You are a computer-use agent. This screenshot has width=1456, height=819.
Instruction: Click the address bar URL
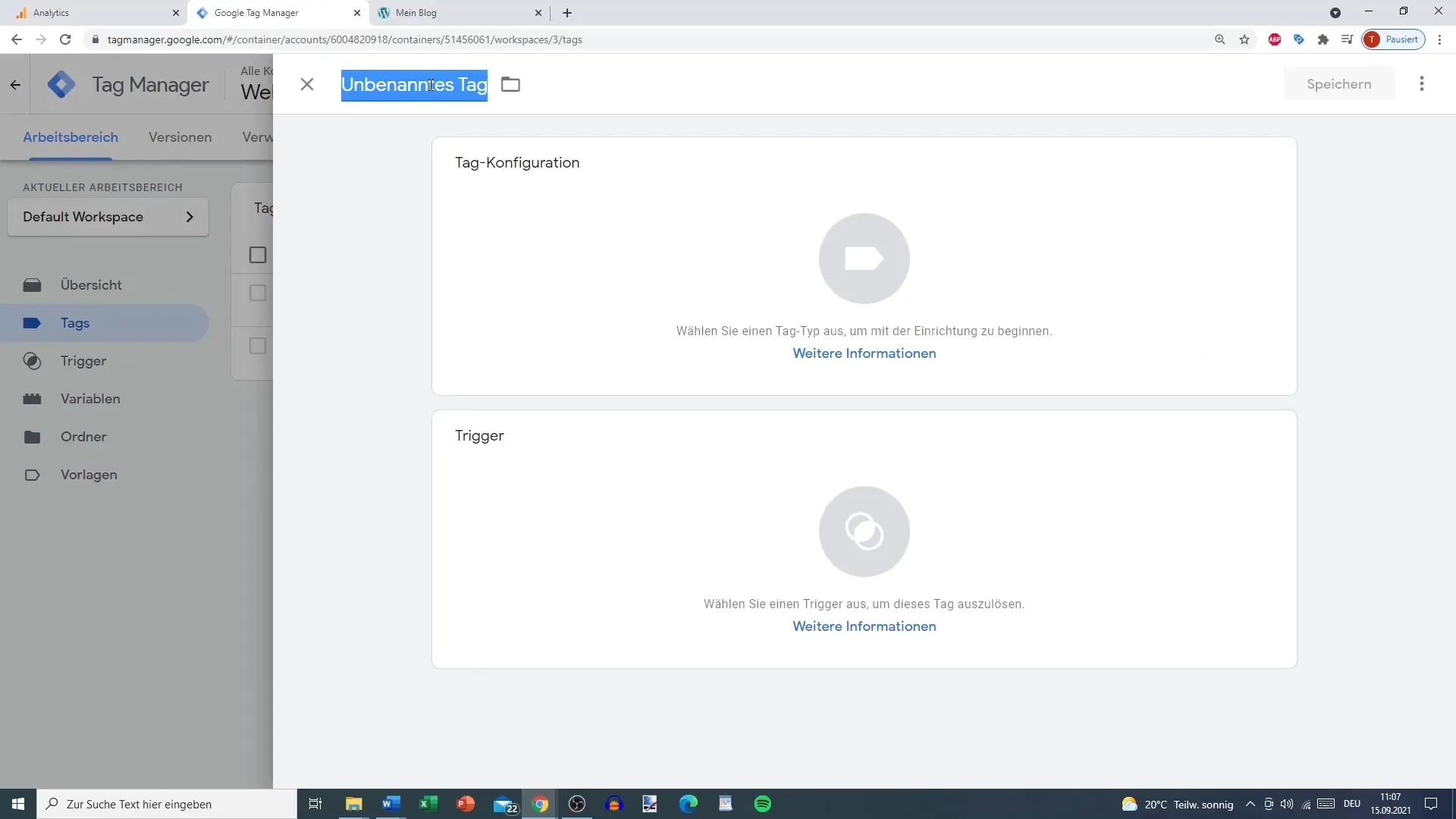[345, 39]
